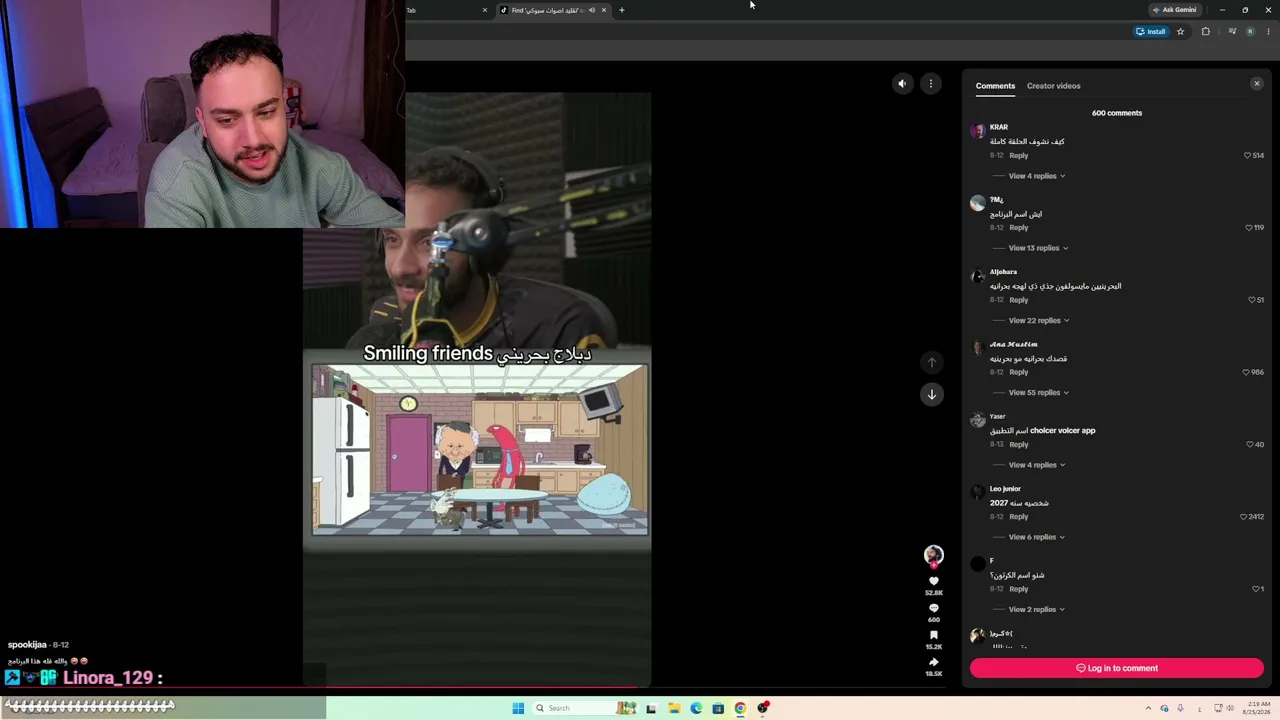Like Aljohara's comment with 51 likes
Screen dimensions: 1280x720
coord(1251,300)
